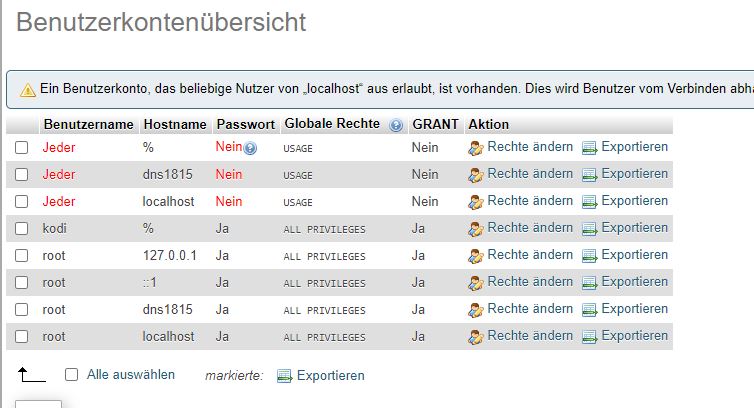Viewport: 754px width, 408px height.
Task: Select checkbox for root at localhost
Action: point(22,336)
